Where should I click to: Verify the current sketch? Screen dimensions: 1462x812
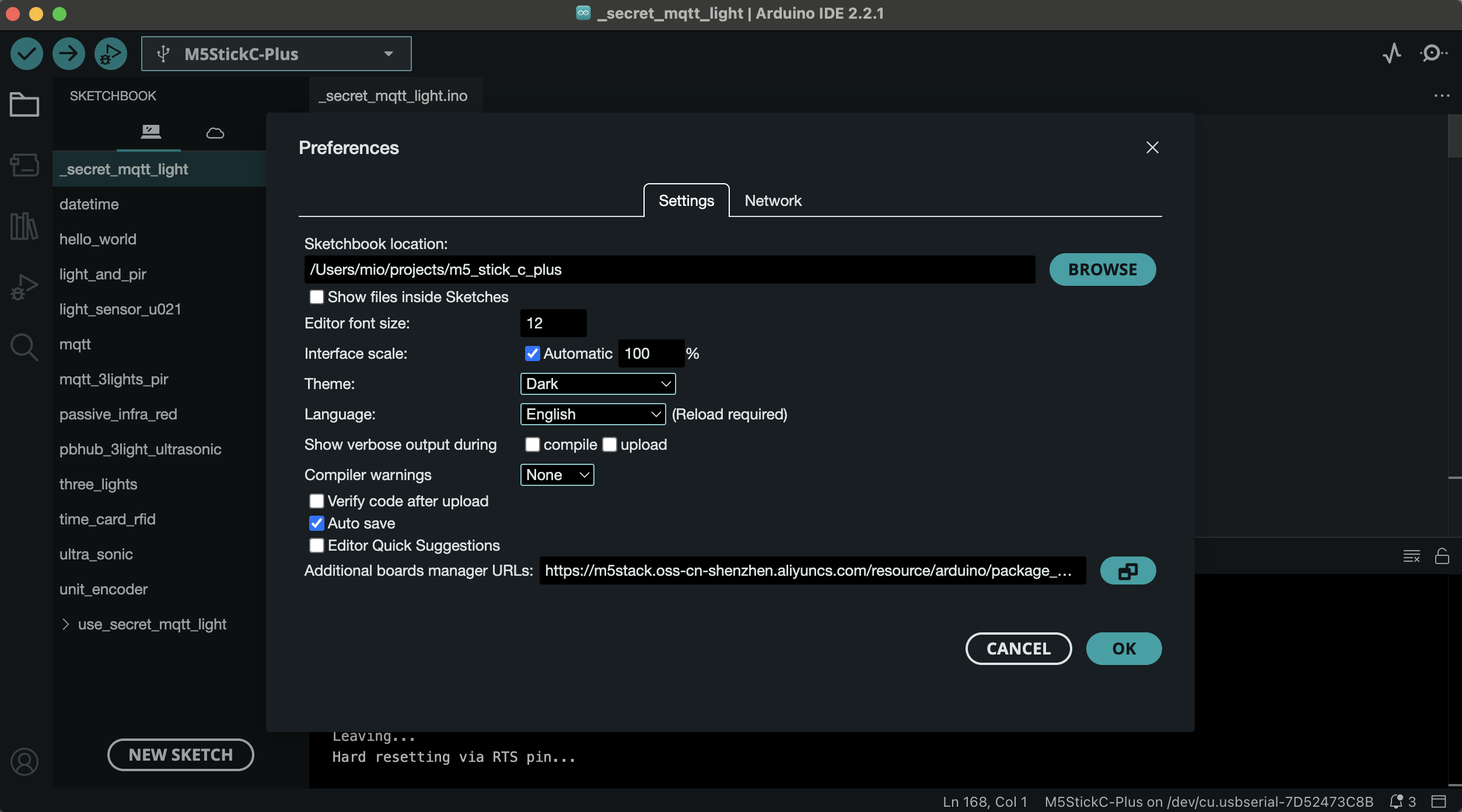[26, 53]
